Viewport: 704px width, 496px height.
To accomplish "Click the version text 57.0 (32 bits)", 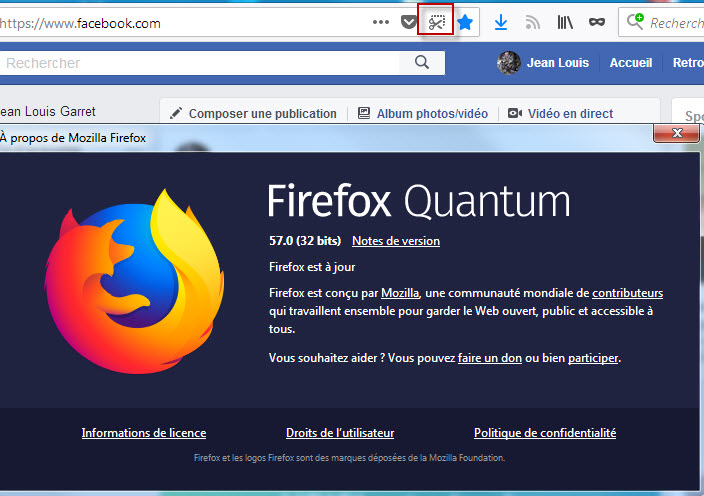I will (x=305, y=241).
